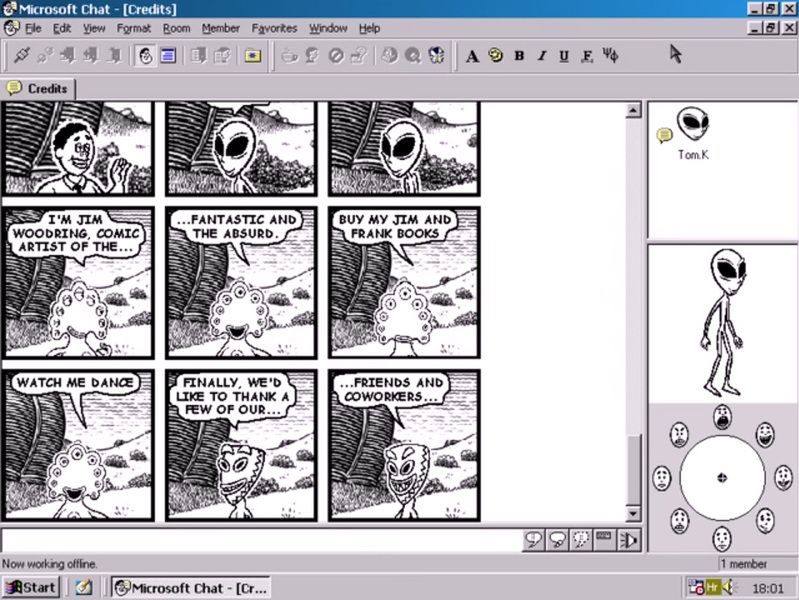Click the yellow folder icon in toolbar
Screen dimensions: 799x600
pos(253,55)
